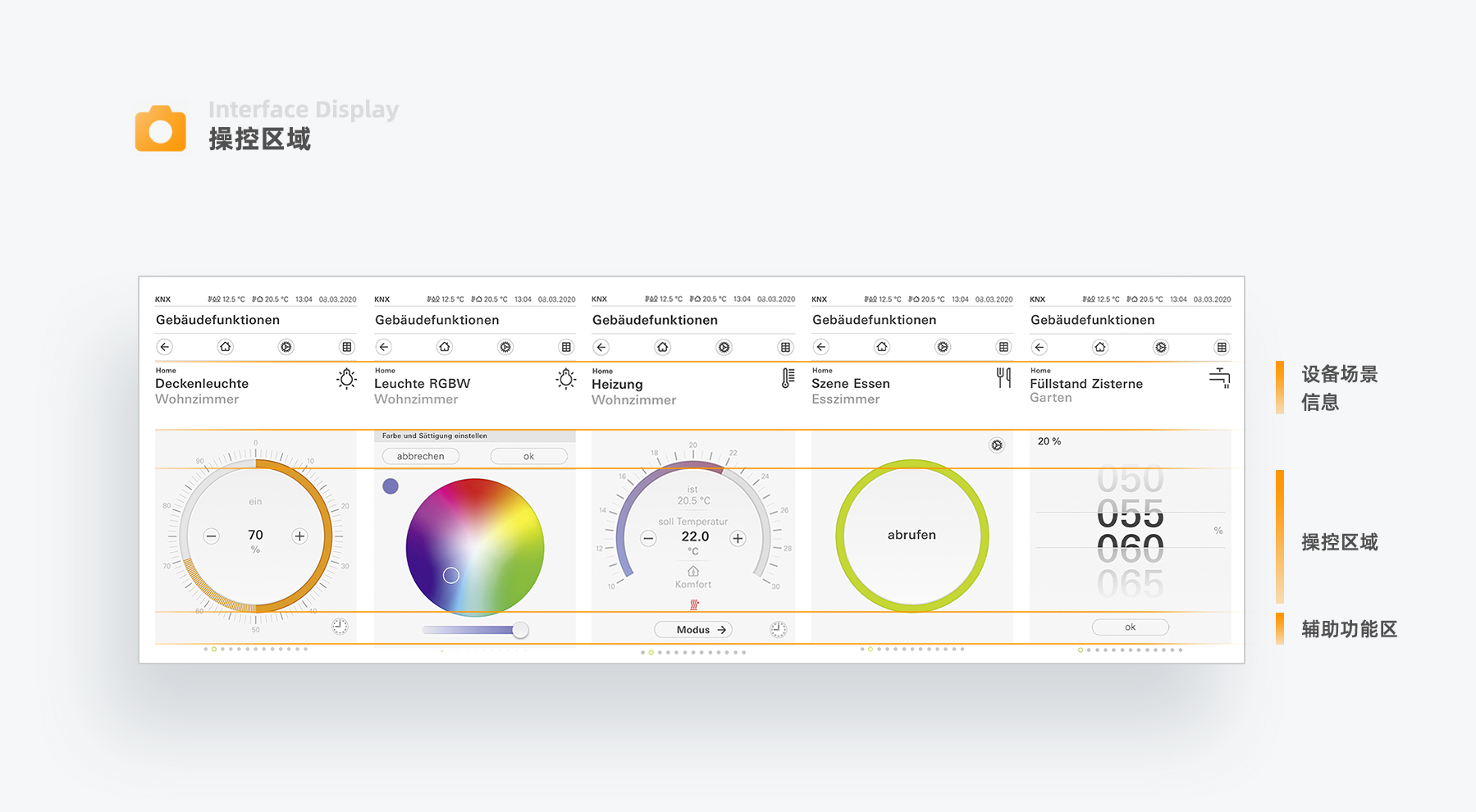The height and width of the screenshot is (812, 1476).
Task: Click home icon in Füllstand Zisterne panel
Action: 1100,347
